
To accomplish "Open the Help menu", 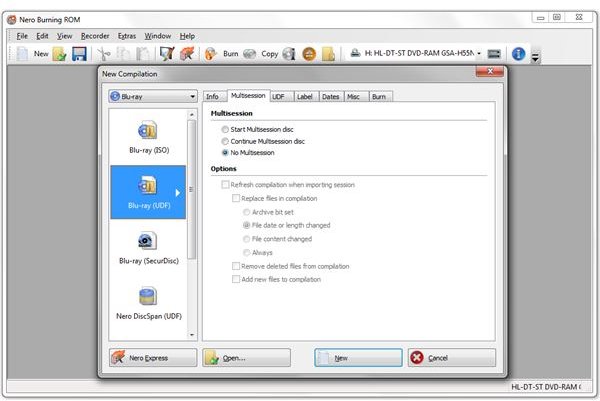I will tap(187, 36).
